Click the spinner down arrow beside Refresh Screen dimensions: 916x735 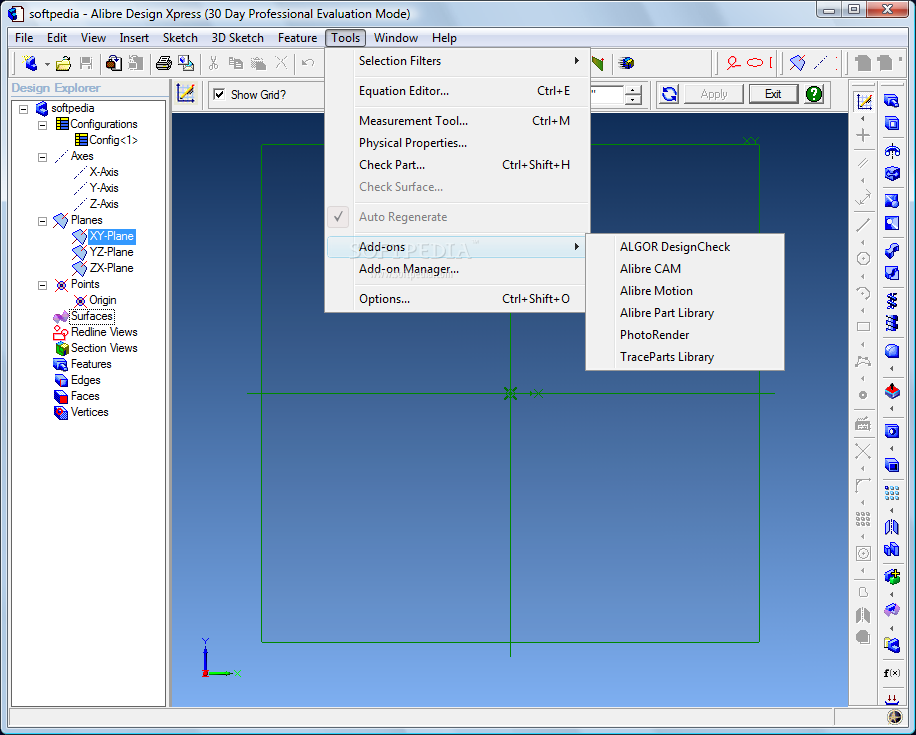click(x=633, y=99)
